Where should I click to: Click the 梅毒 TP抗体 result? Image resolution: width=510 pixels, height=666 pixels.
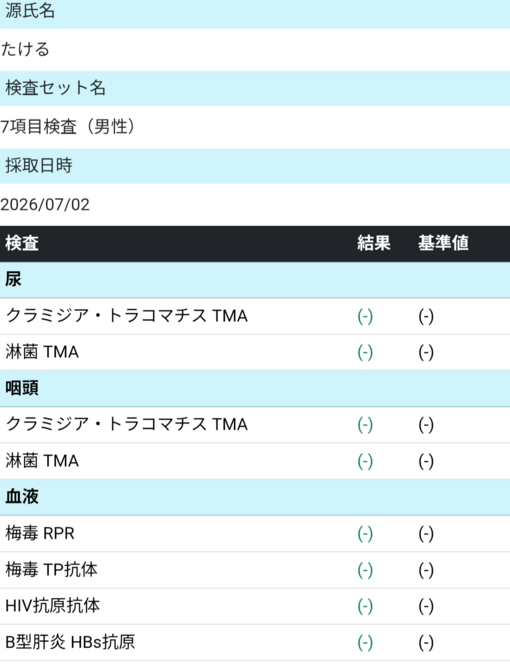365,570
